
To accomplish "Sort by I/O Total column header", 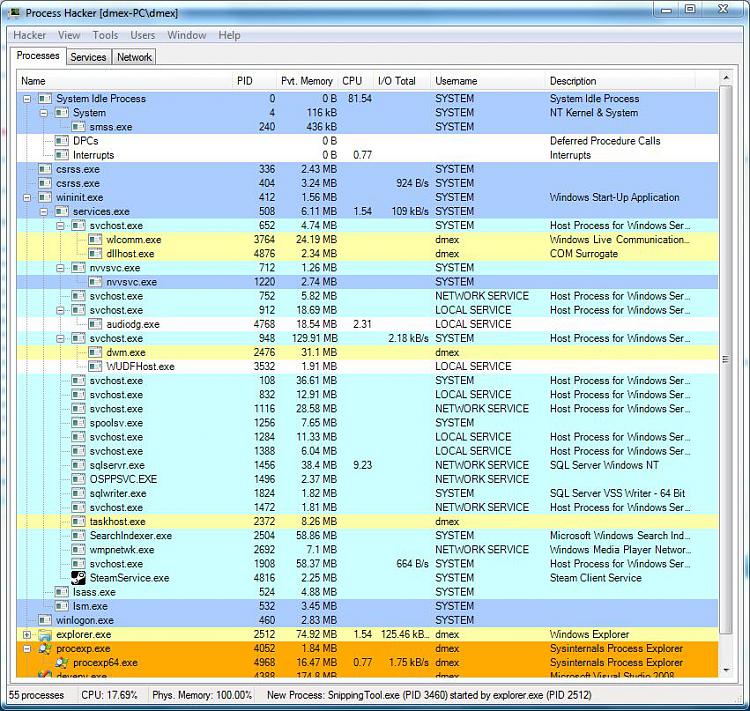I will pos(402,81).
